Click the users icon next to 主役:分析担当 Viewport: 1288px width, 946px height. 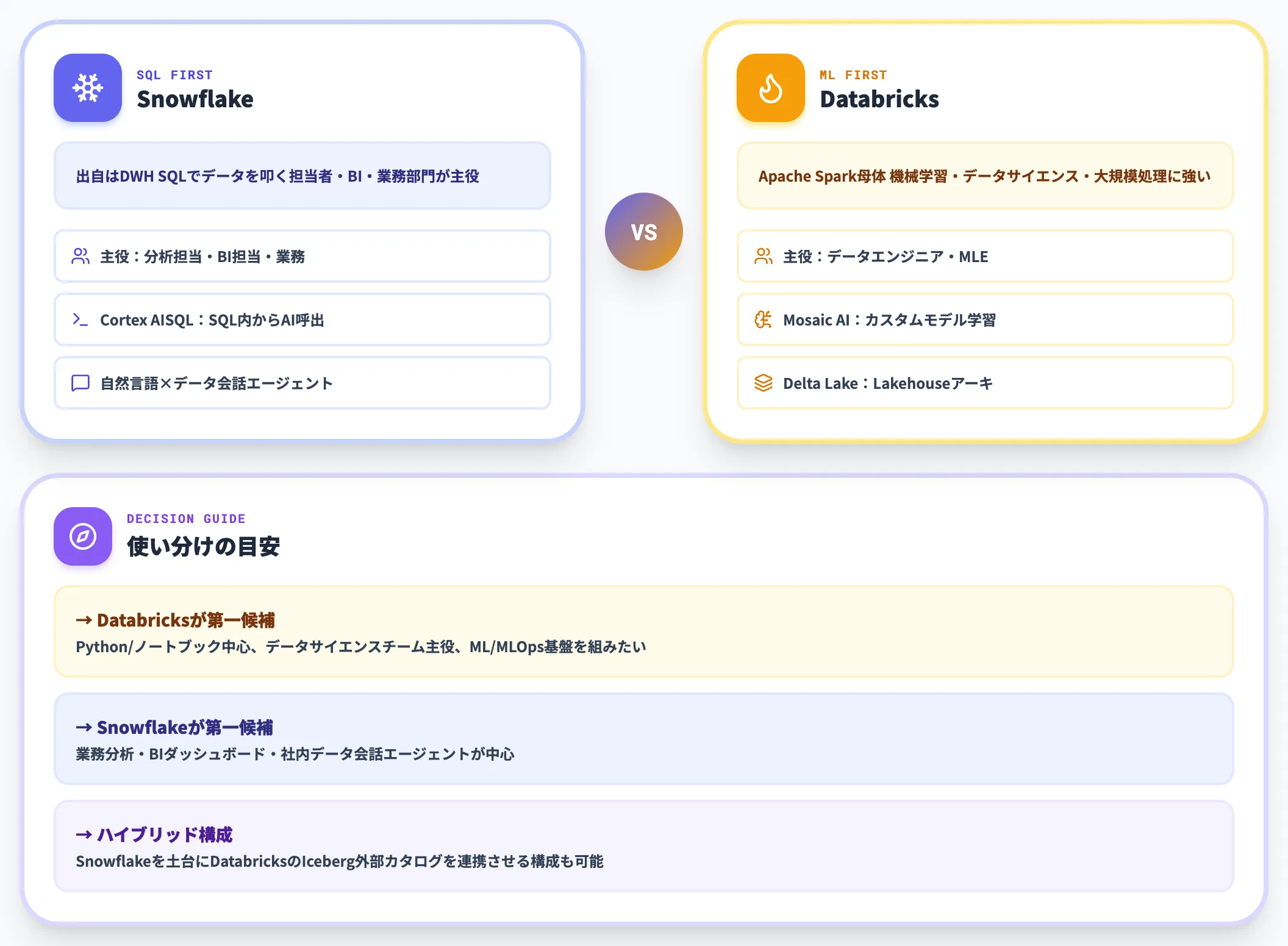tap(80, 256)
